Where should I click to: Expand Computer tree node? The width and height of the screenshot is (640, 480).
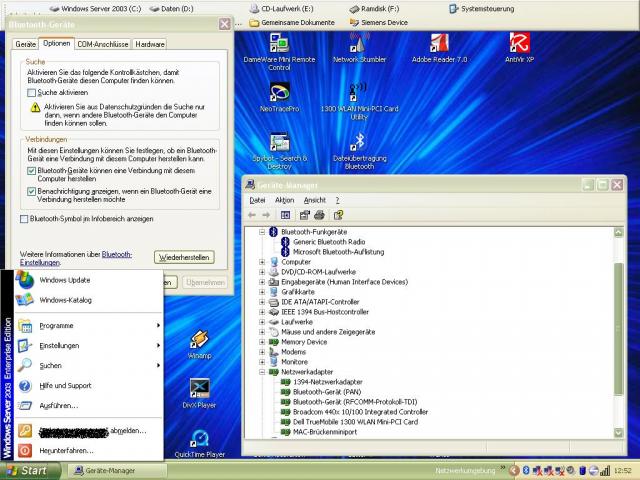[262, 262]
